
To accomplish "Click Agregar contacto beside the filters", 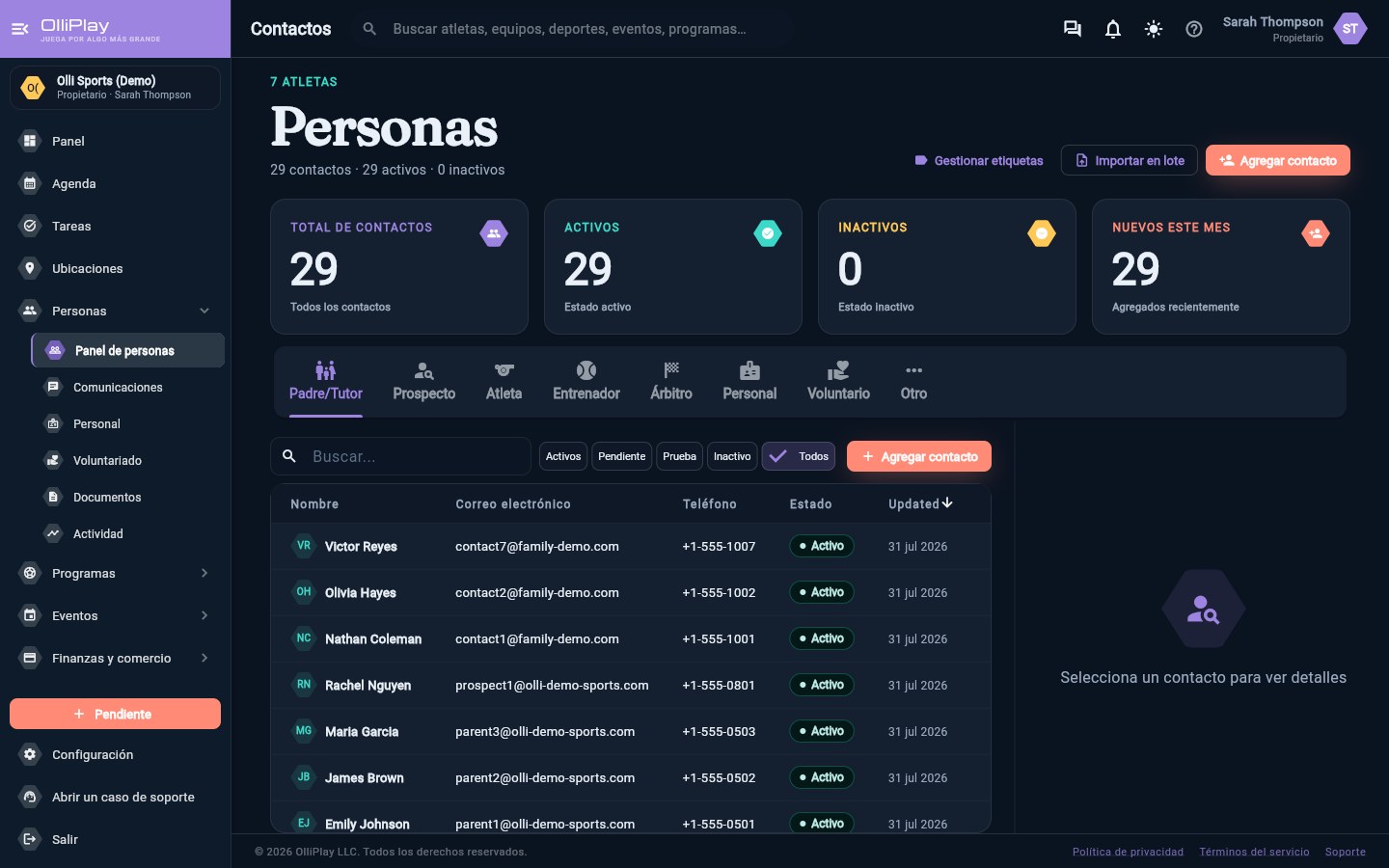I will tap(919, 456).
